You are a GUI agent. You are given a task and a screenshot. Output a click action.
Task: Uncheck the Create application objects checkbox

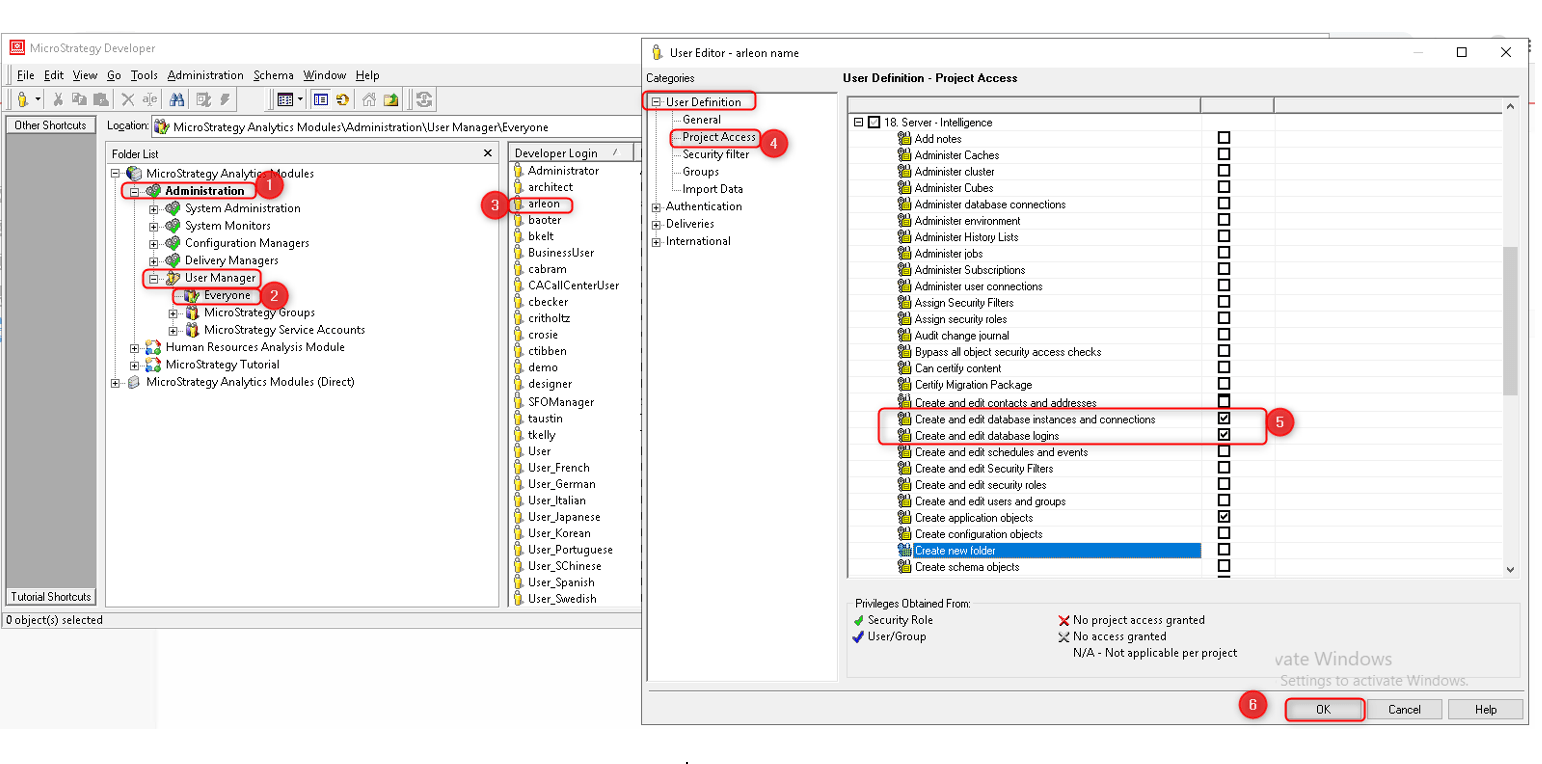[x=1223, y=517]
